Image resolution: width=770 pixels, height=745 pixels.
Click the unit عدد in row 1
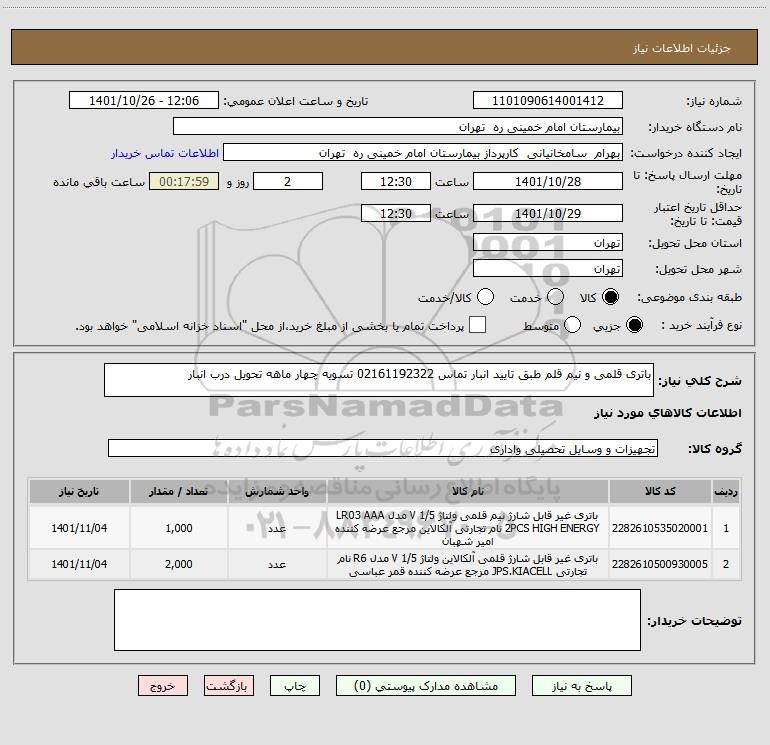pyautogui.click(x=277, y=528)
